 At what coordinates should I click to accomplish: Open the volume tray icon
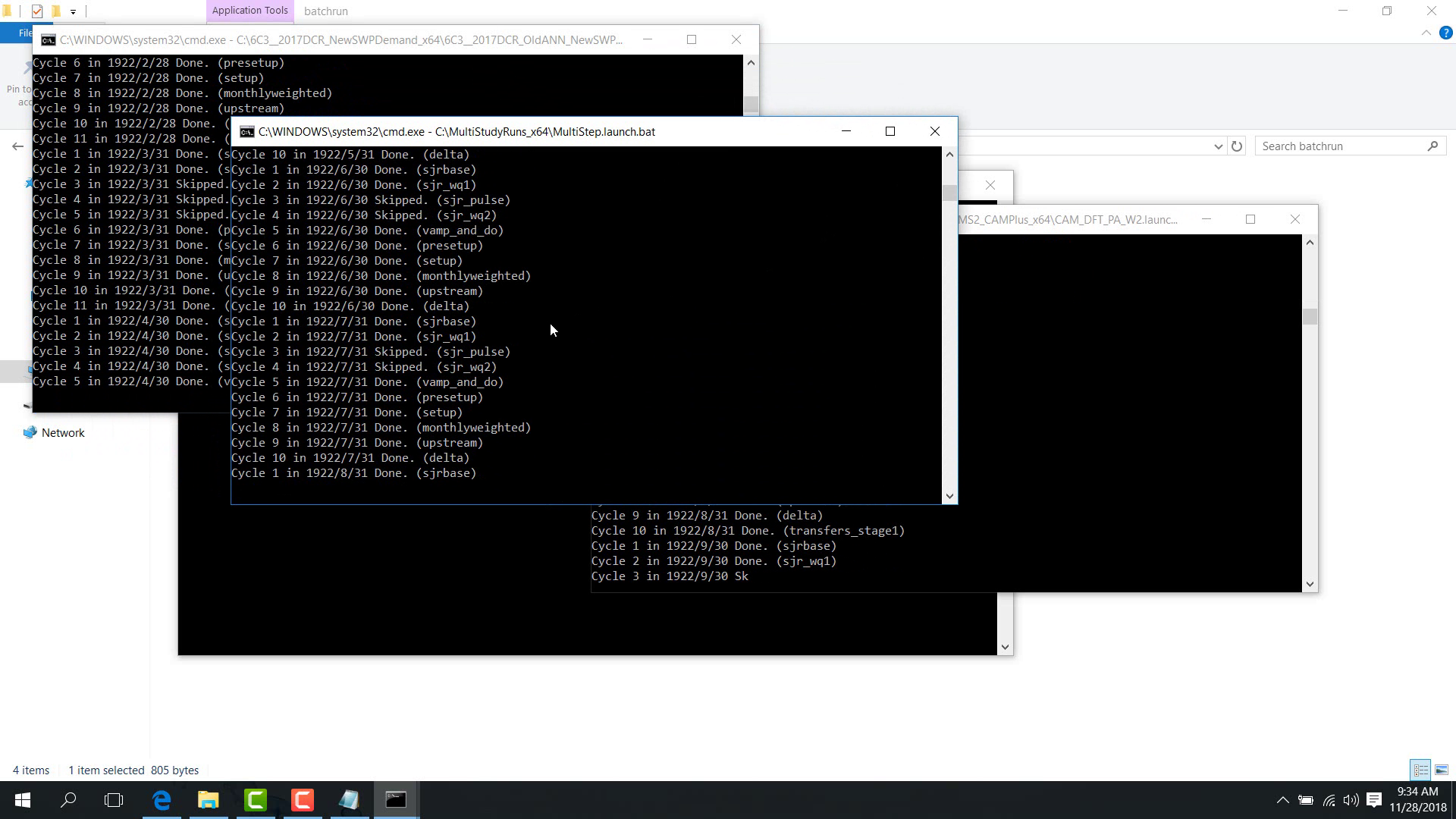(x=1351, y=800)
